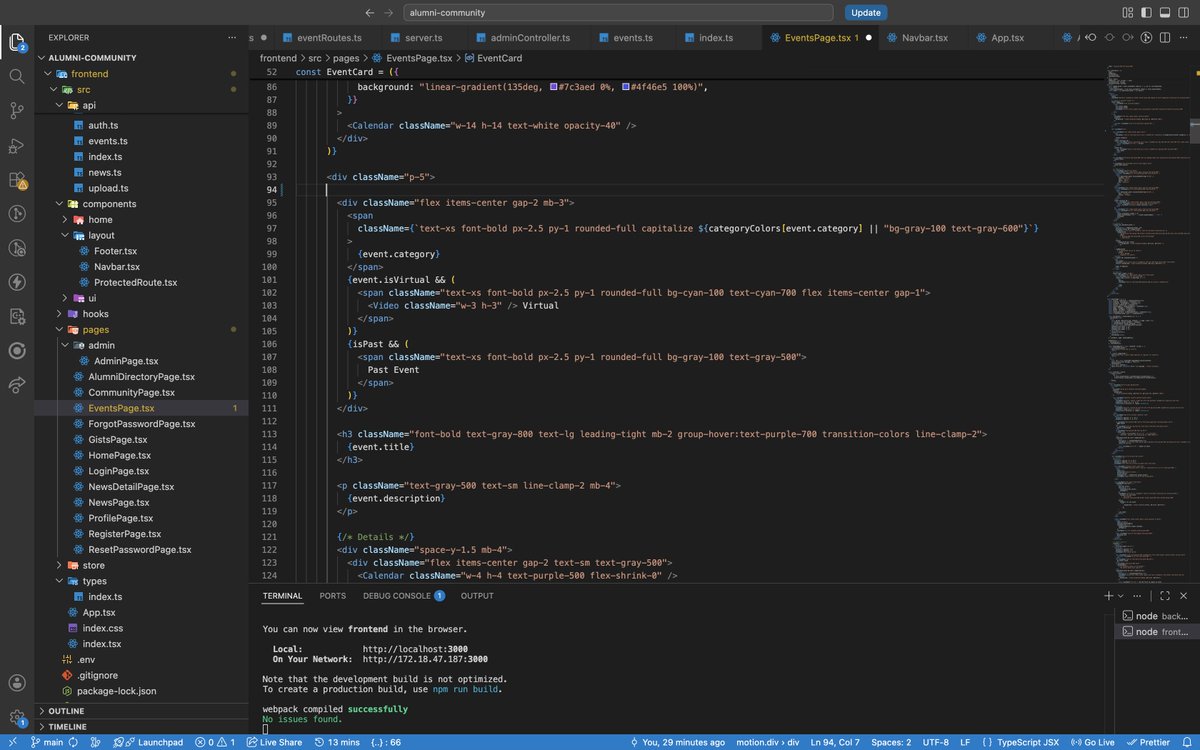Collapse the frontend folder
The image size is (1200, 750).
point(140,74)
